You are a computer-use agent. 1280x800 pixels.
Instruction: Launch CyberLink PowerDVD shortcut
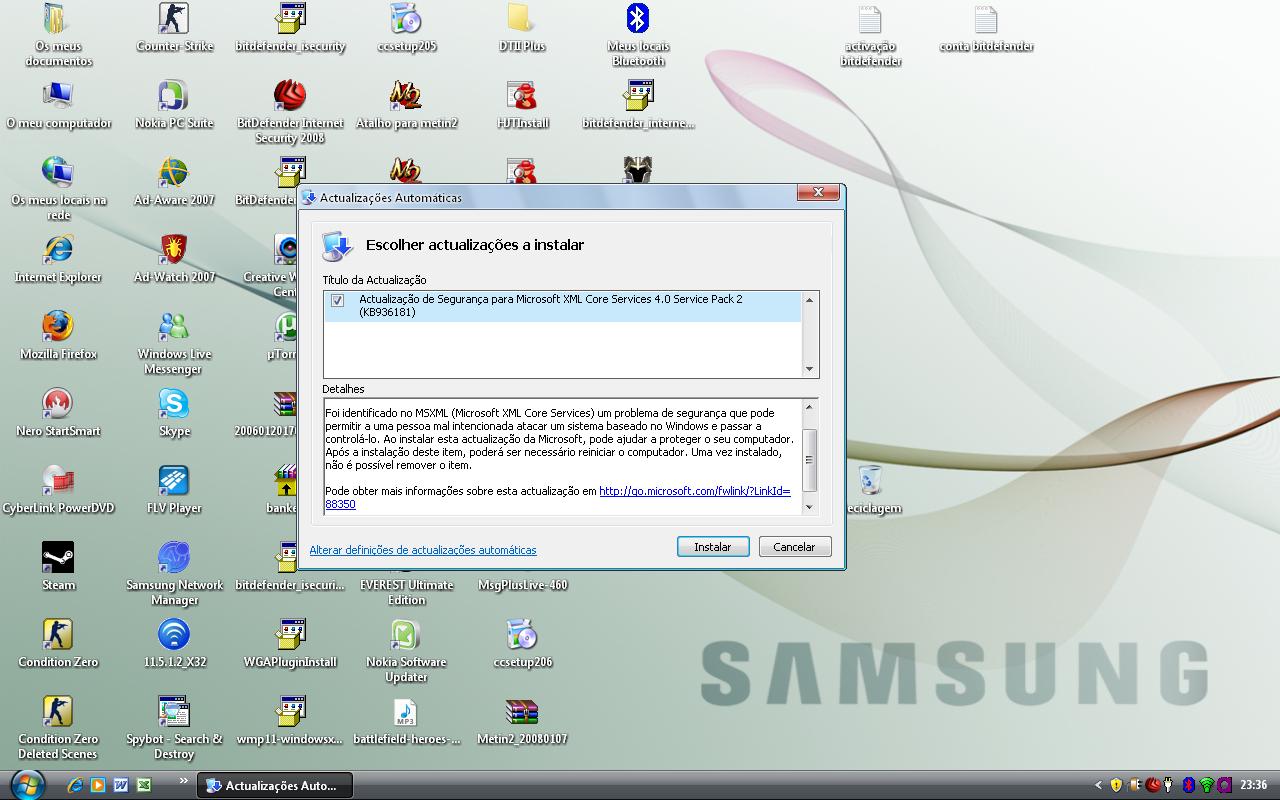58,489
